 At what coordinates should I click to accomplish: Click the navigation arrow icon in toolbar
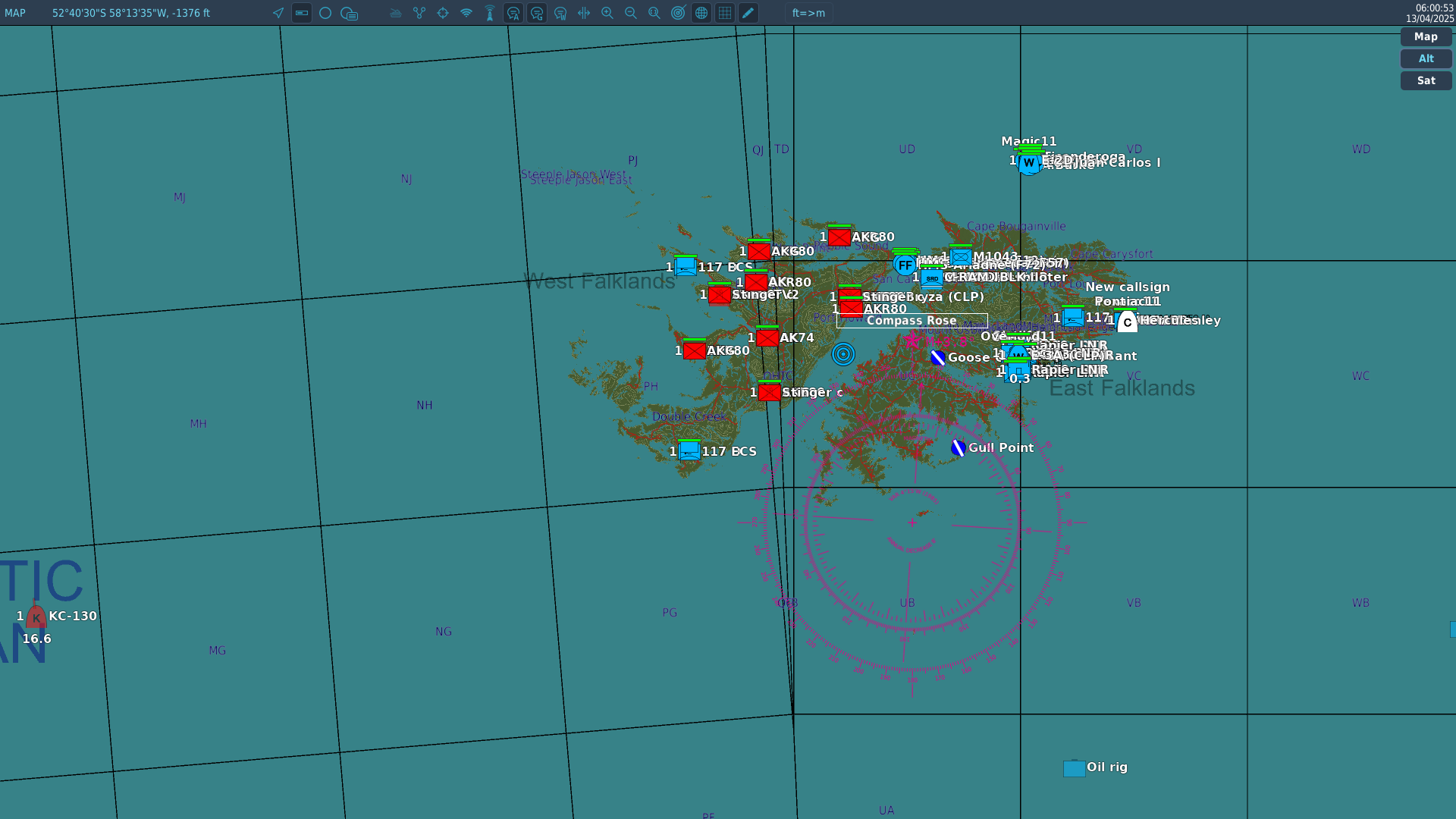tap(278, 13)
